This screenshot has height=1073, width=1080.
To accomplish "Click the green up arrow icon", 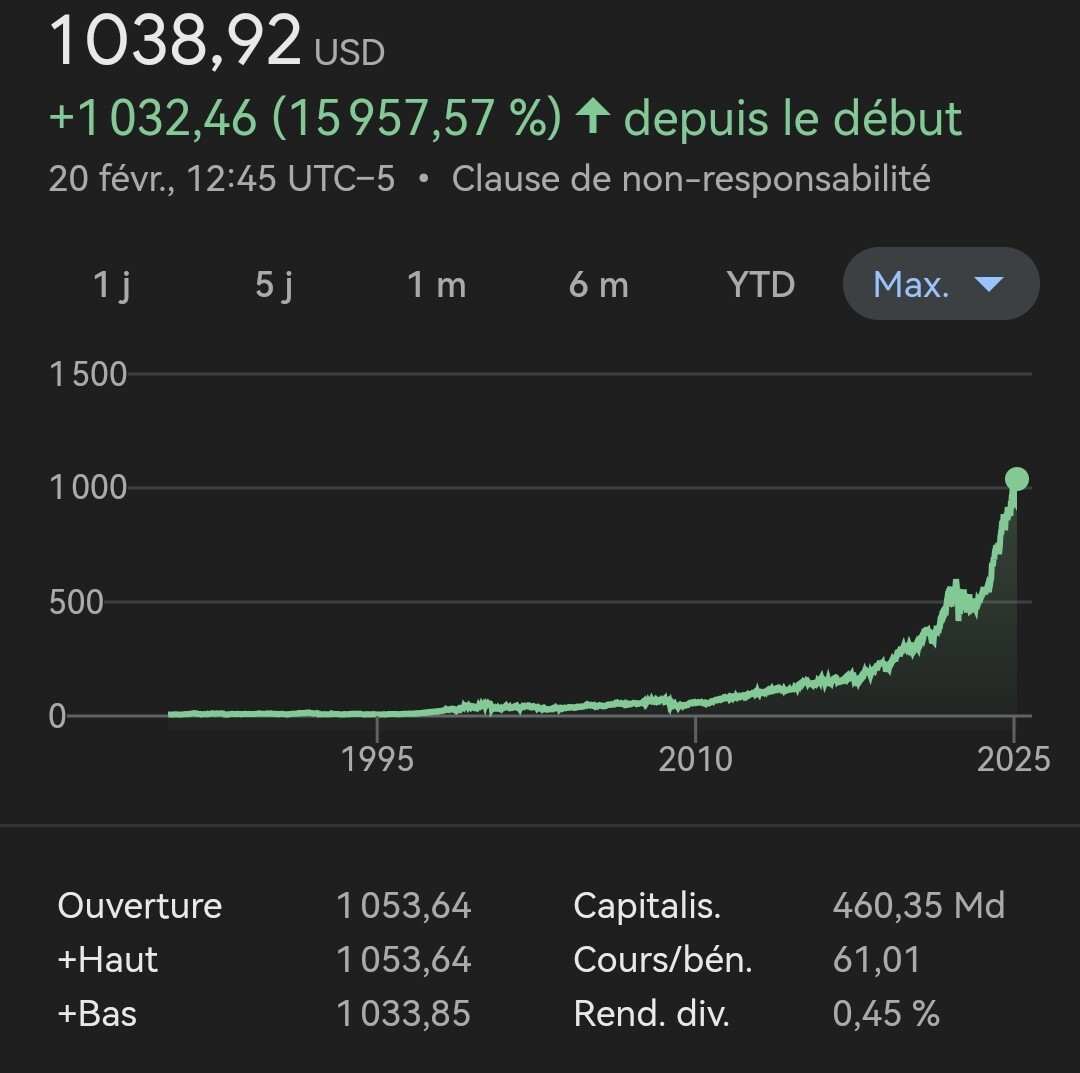I will [593, 116].
